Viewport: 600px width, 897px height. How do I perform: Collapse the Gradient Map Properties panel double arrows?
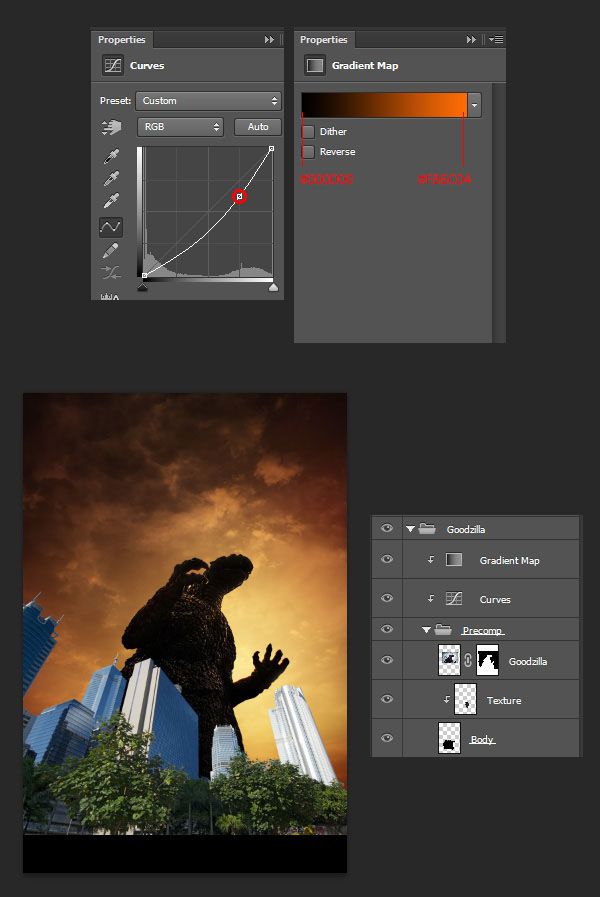tap(471, 39)
